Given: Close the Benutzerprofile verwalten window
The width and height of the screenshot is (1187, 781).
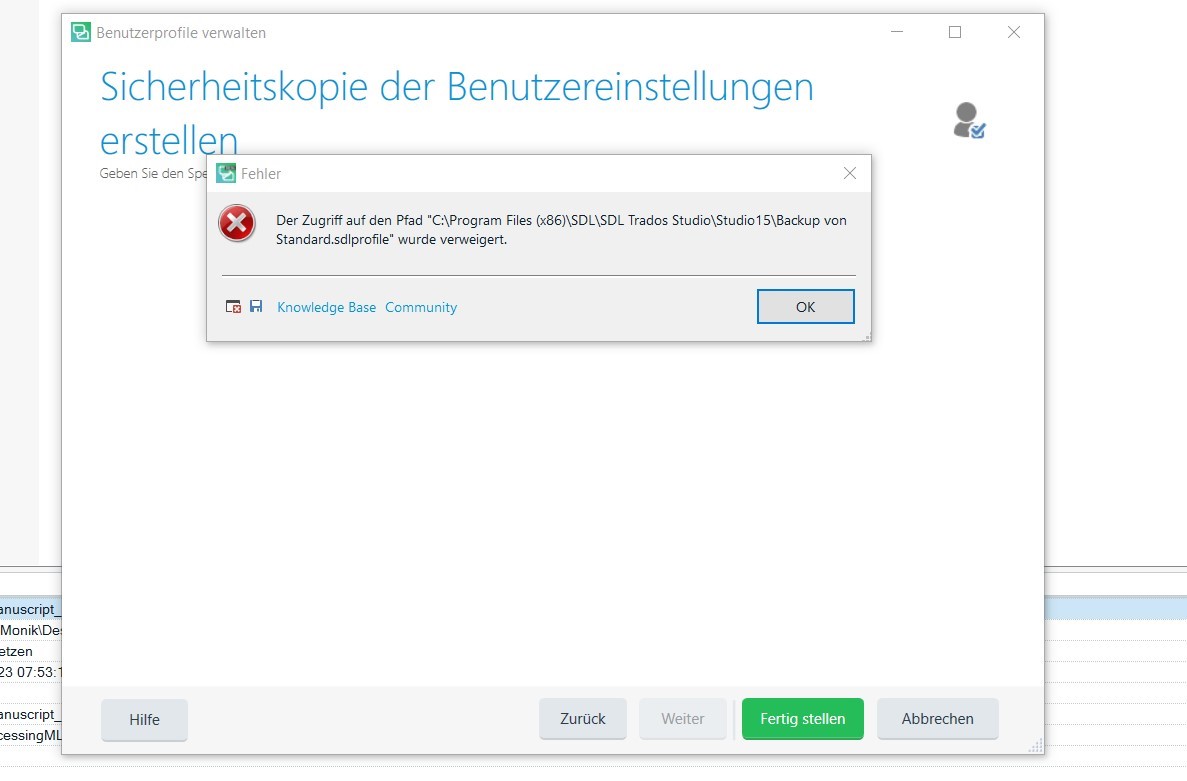Looking at the screenshot, I should point(1014,32).
